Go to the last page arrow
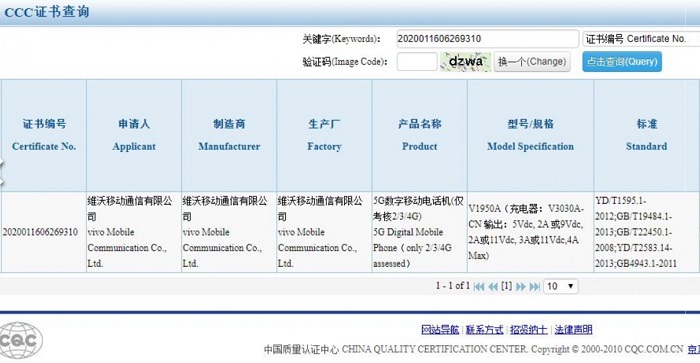700x363 pixels. pos(535,287)
